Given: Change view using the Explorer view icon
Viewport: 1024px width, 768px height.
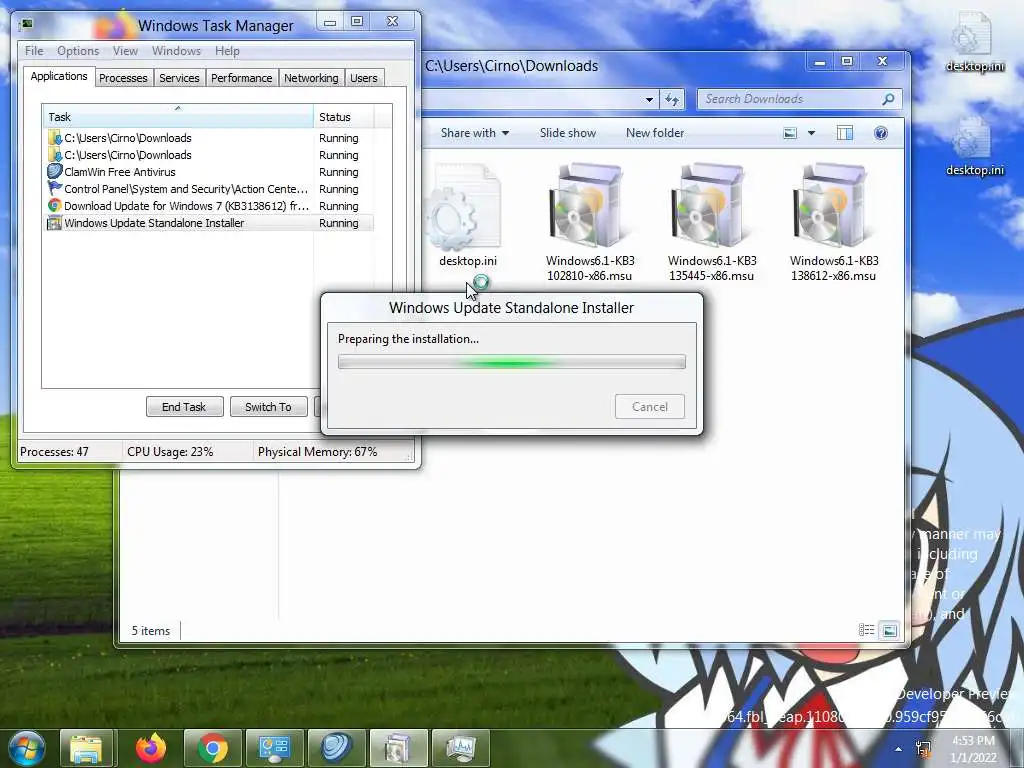Looking at the screenshot, I should (790, 133).
